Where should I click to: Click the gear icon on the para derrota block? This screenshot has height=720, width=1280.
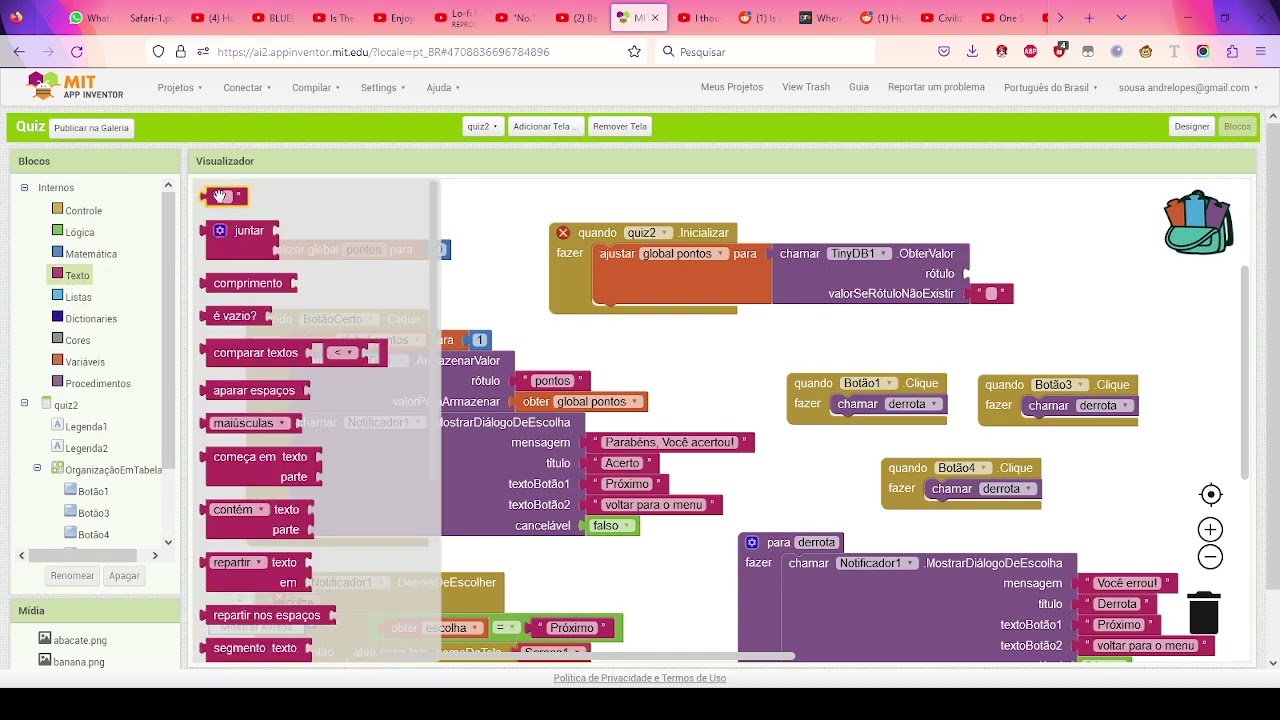[752, 542]
